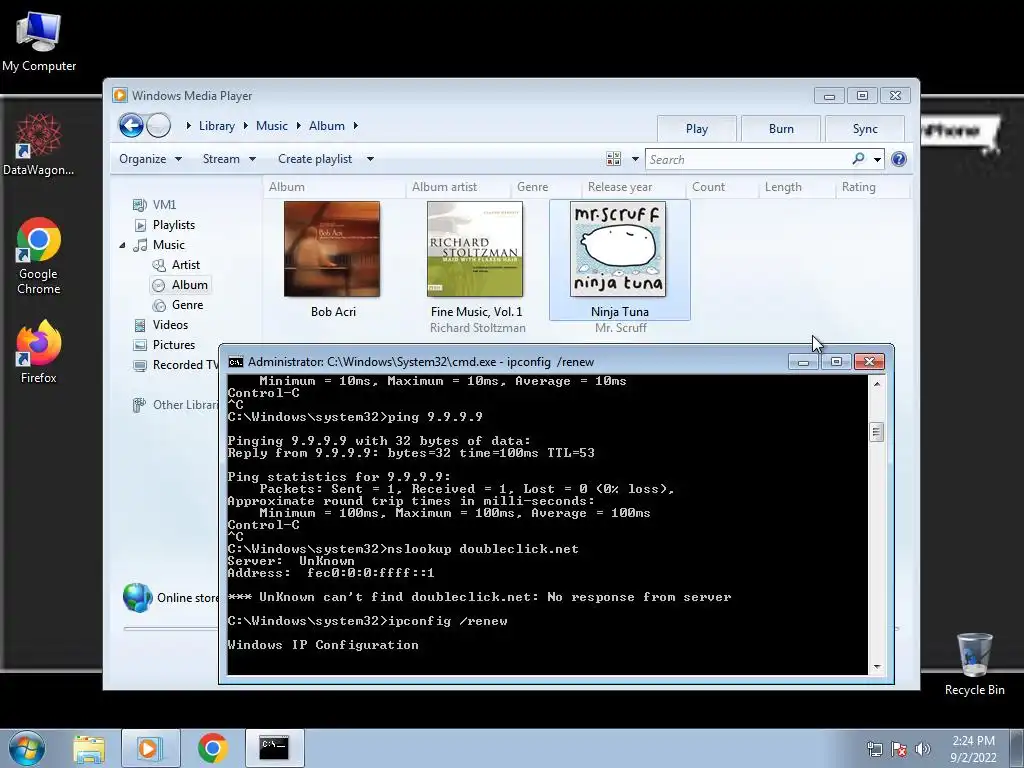Viewport: 1024px width, 768px height.
Task: Open Action Center flag tray icon
Action: click(899, 749)
